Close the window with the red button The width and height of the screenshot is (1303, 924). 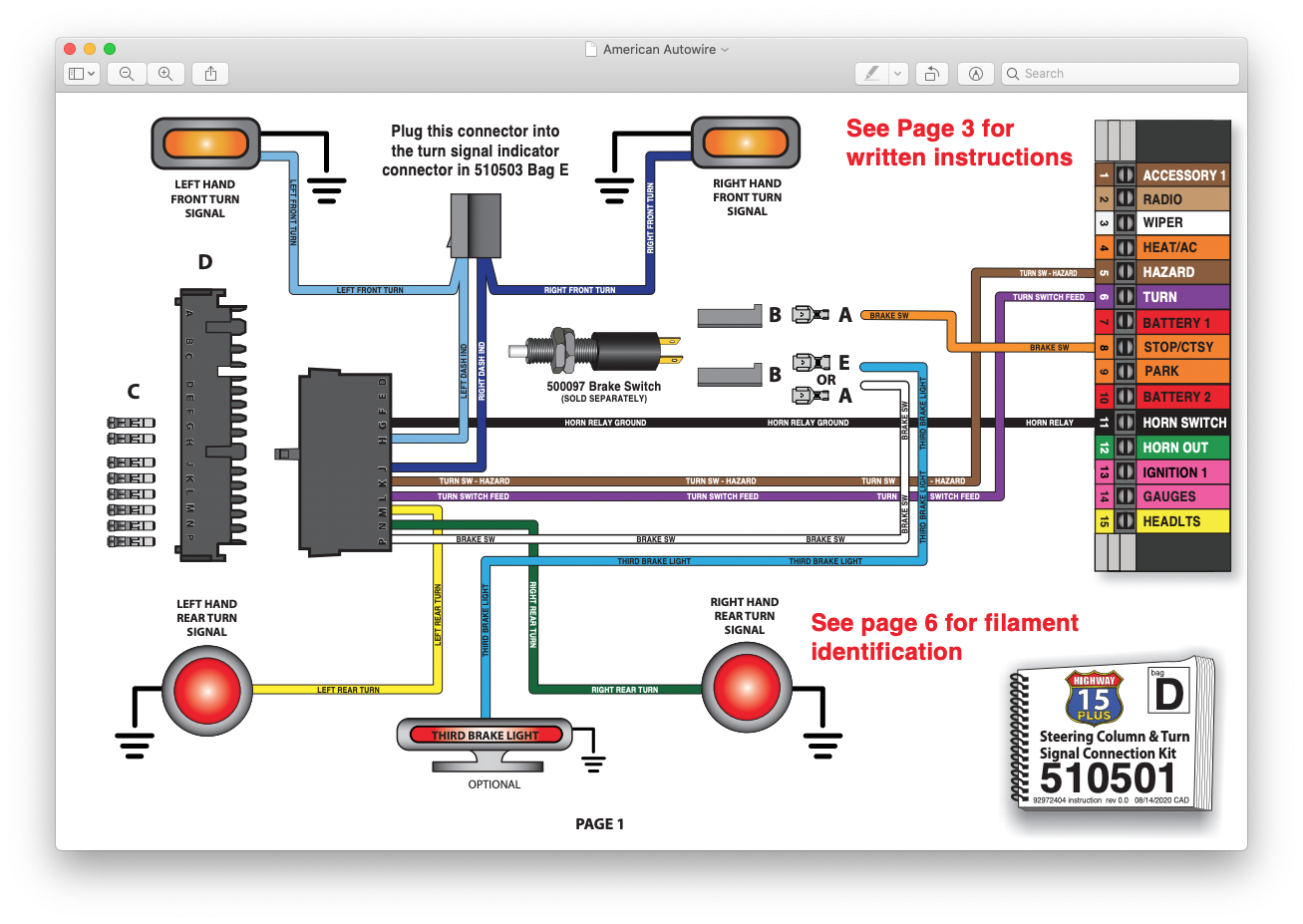pyautogui.click(x=70, y=49)
